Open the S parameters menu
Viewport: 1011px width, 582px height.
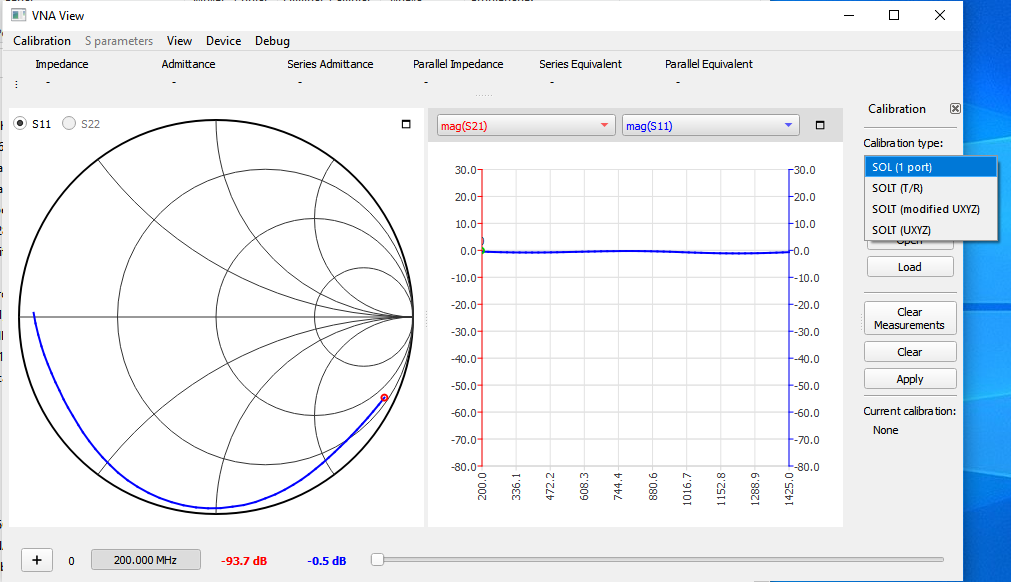(x=119, y=41)
